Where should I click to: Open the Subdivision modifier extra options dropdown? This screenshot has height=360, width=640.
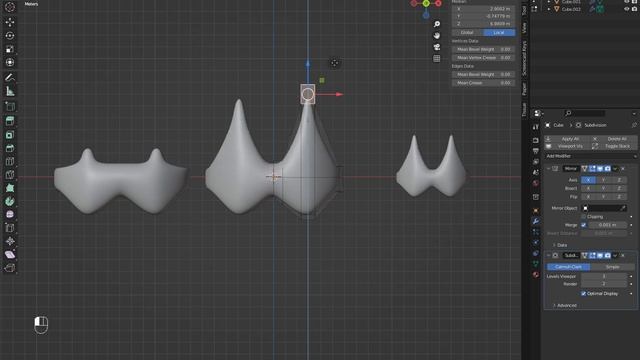point(616,256)
